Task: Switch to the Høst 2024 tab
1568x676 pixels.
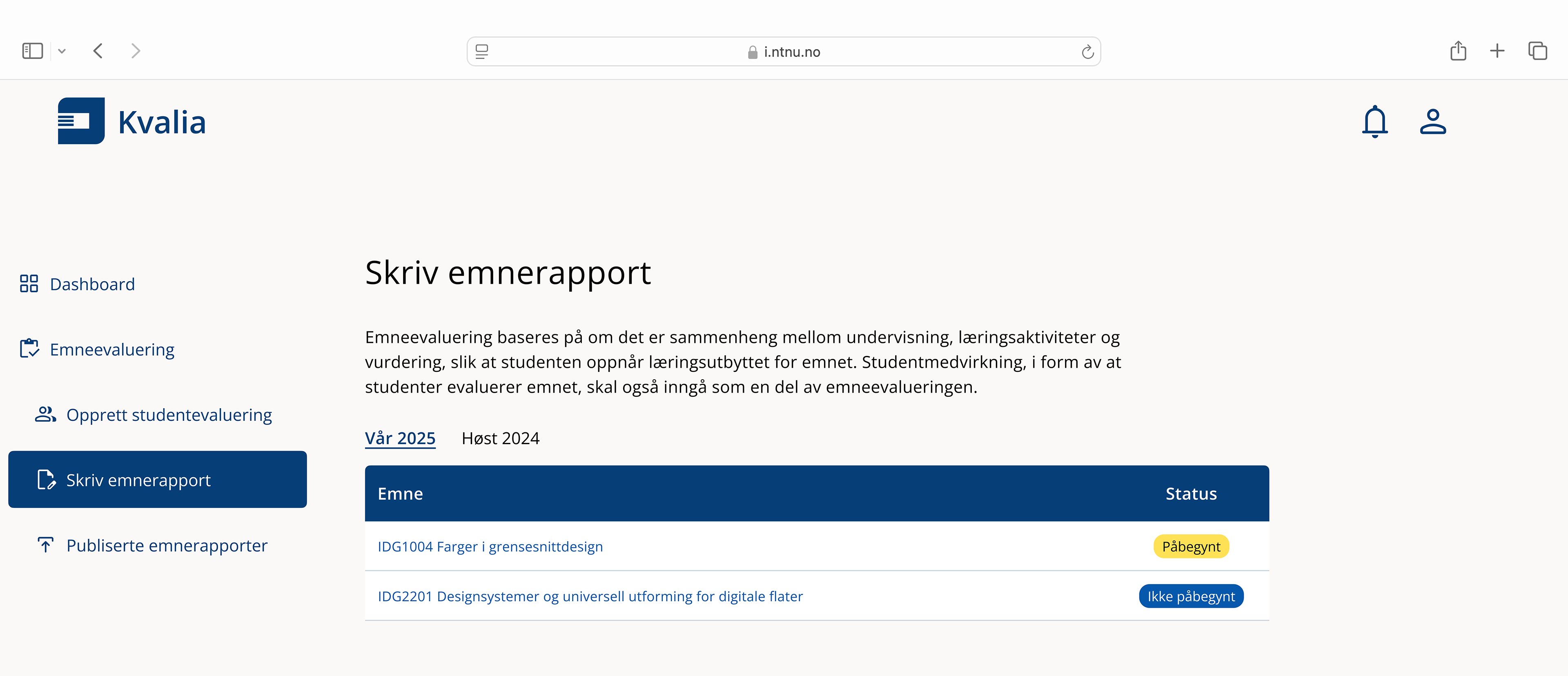Action: point(500,438)
